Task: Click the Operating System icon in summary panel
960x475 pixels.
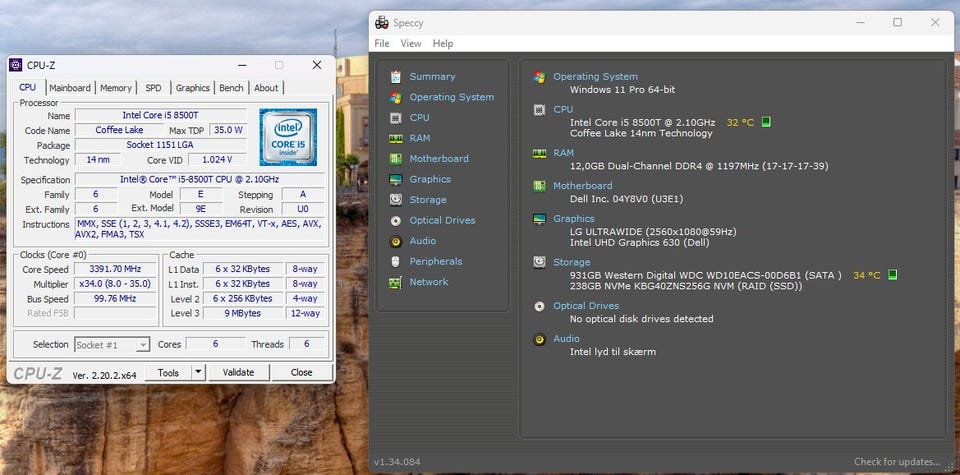Action: click(x=539, y=77)
